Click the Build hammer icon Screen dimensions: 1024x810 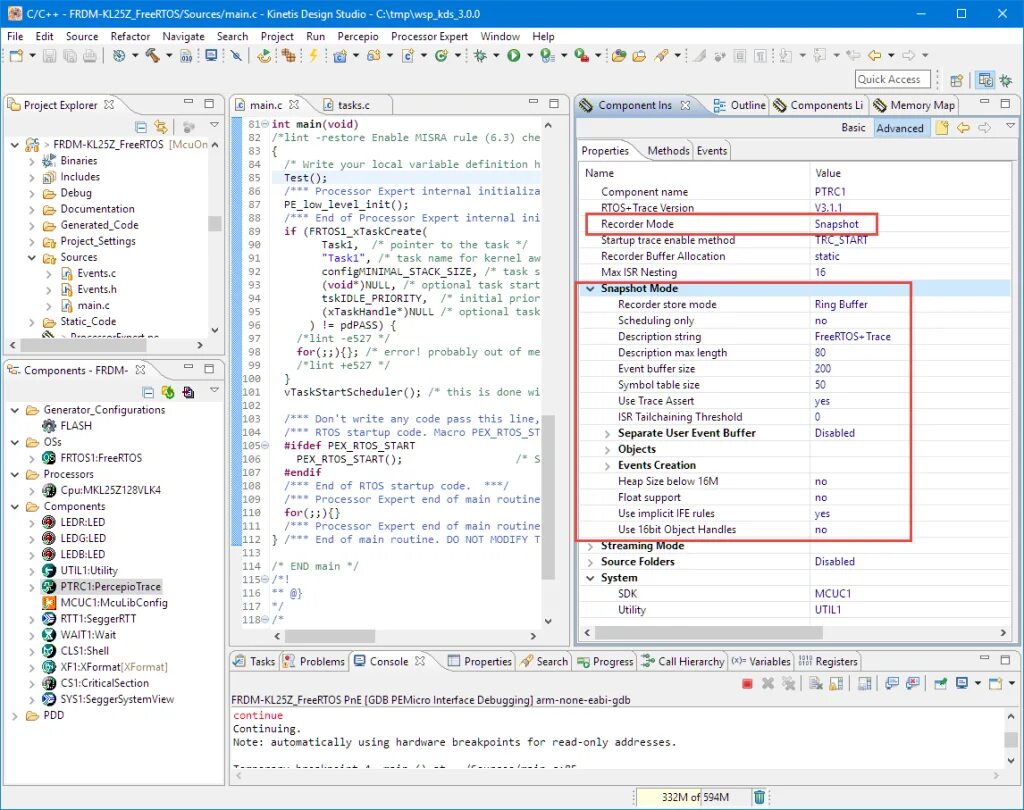click(152, 56)
